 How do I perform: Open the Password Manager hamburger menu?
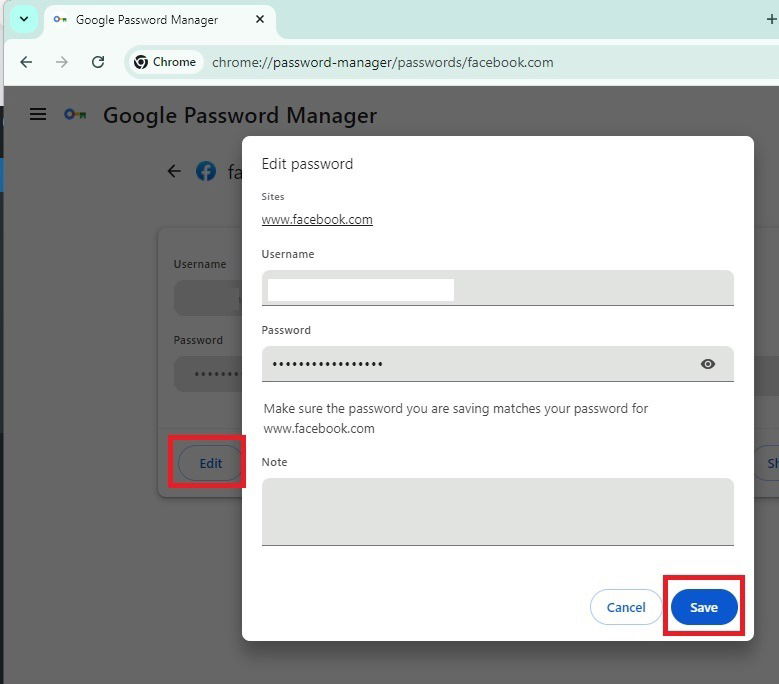[38, 114]
